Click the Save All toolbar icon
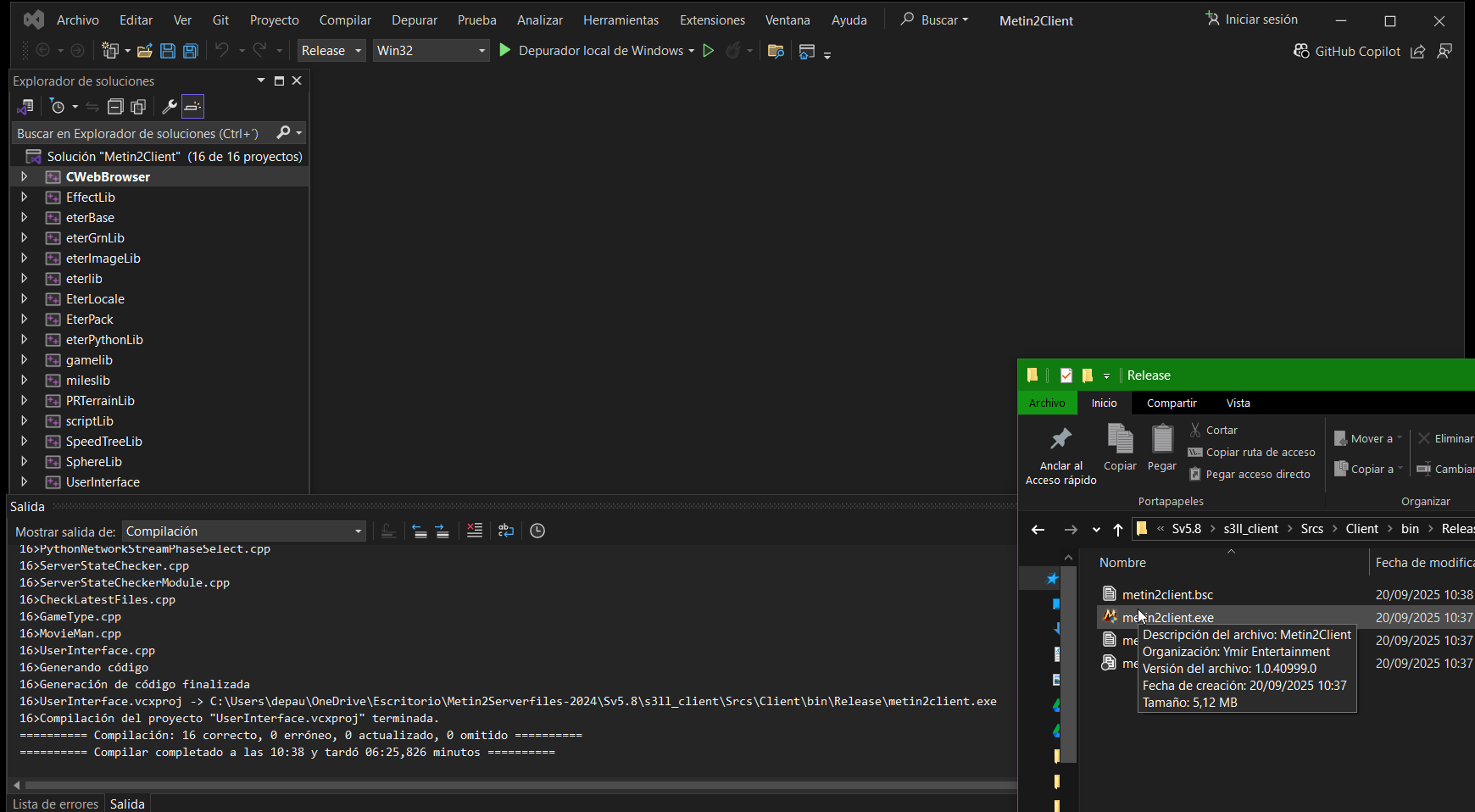 [x=191, y=51]
